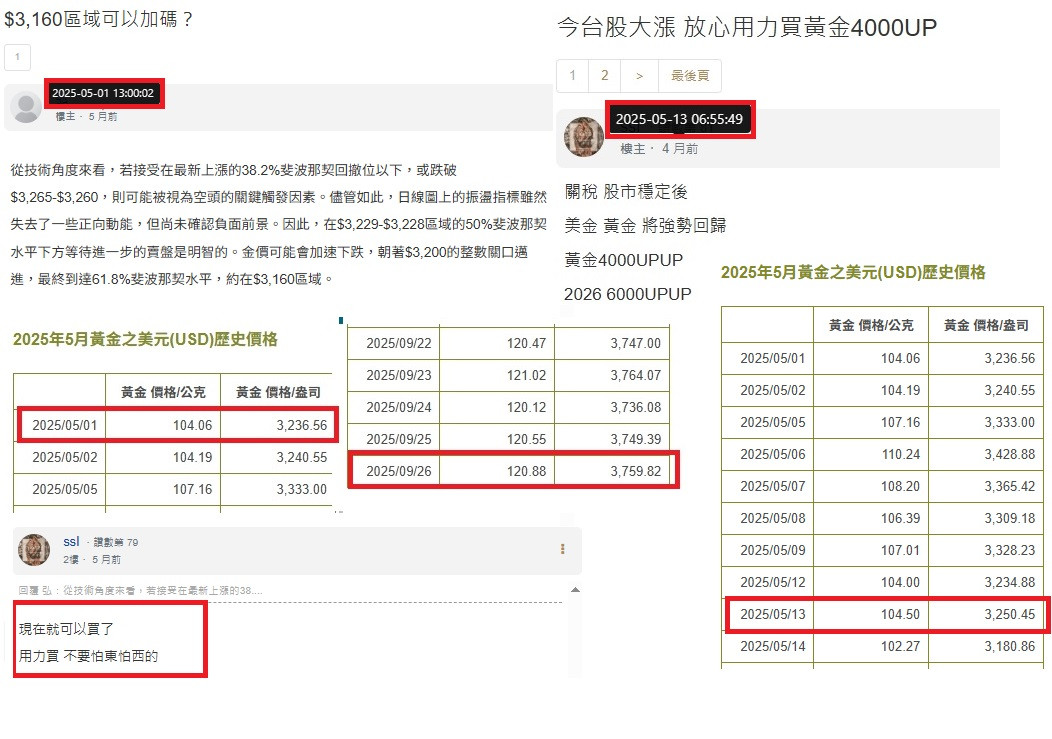The height and width of the screenshot is (739, 1052).
Task: Select the 2025/09/26 row in the price table
Action: [513, 470]
